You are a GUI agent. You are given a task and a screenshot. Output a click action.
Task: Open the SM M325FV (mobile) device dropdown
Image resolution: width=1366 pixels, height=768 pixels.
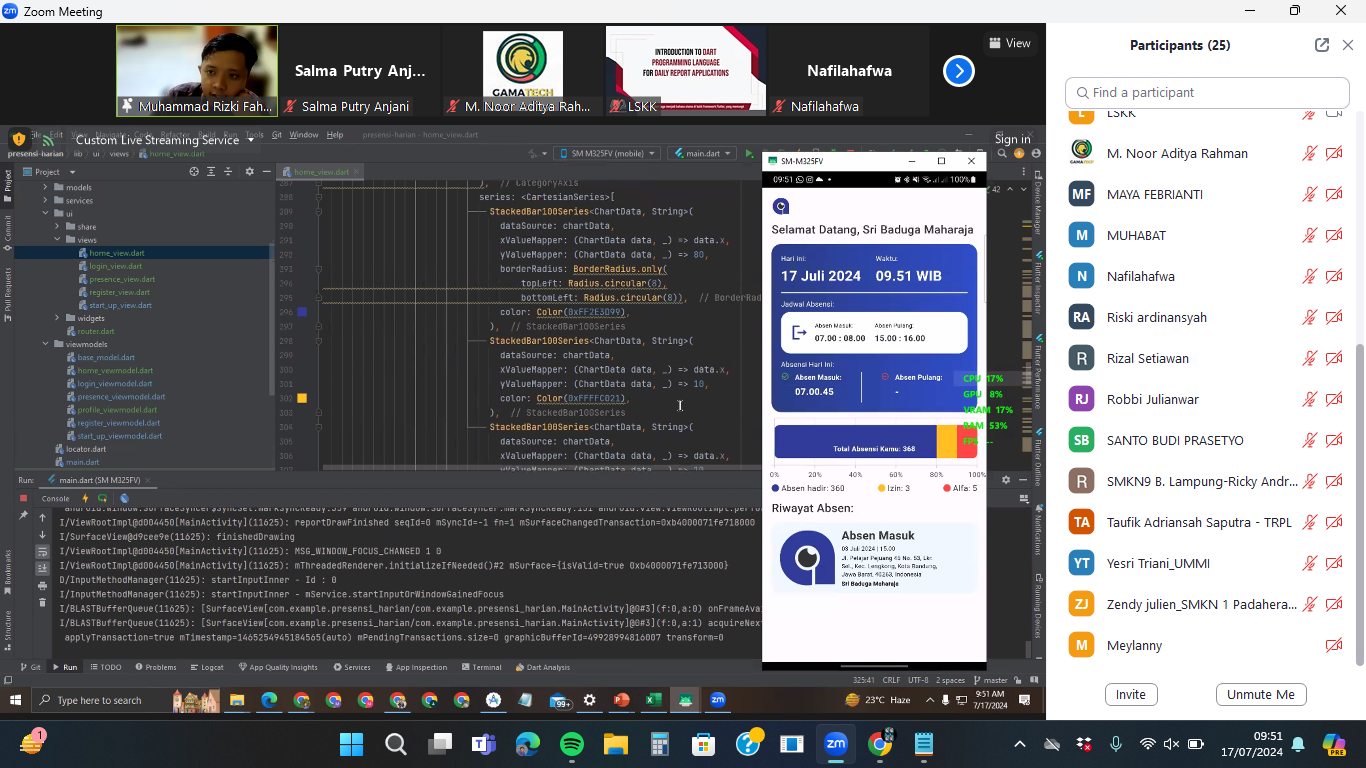606,154
